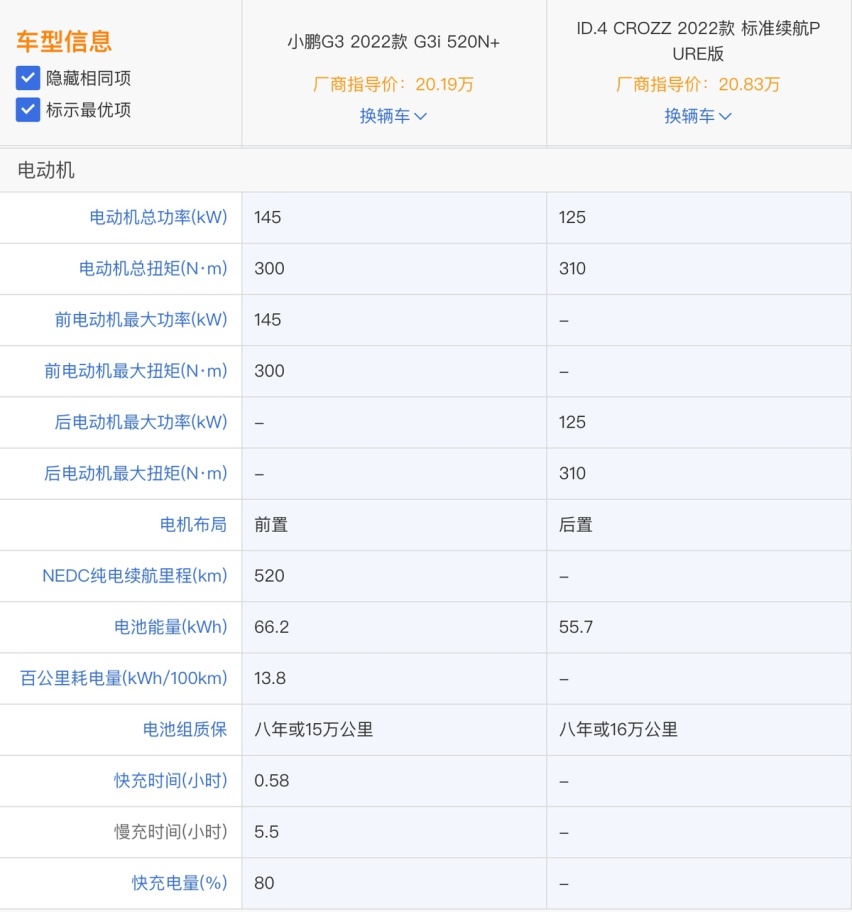Open the 后电动机最大扭矩(N·m) parameter link

tap(136, 473)
